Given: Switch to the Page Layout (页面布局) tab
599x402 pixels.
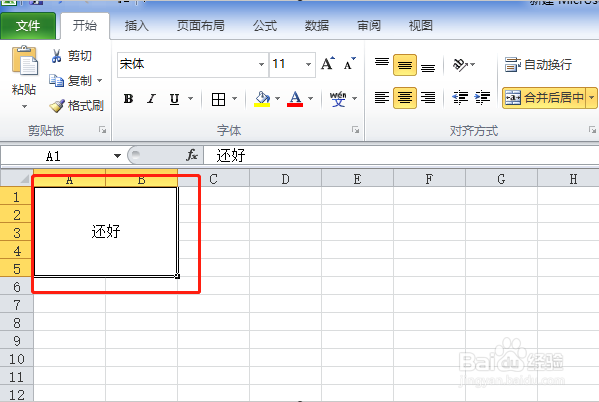Looking at the screenshot, I should click(x=200, y=26).
